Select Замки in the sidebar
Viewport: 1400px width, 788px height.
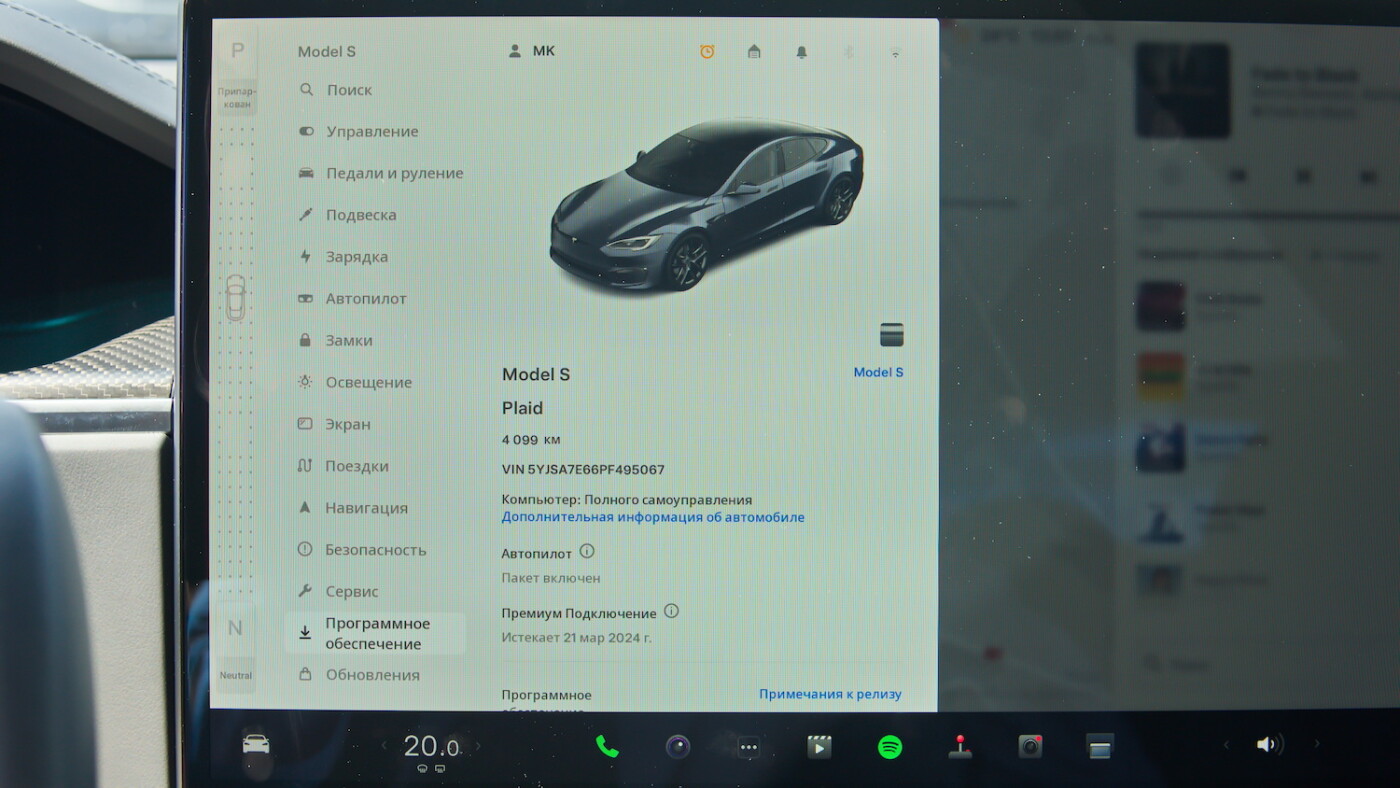[x=335, y=341]
